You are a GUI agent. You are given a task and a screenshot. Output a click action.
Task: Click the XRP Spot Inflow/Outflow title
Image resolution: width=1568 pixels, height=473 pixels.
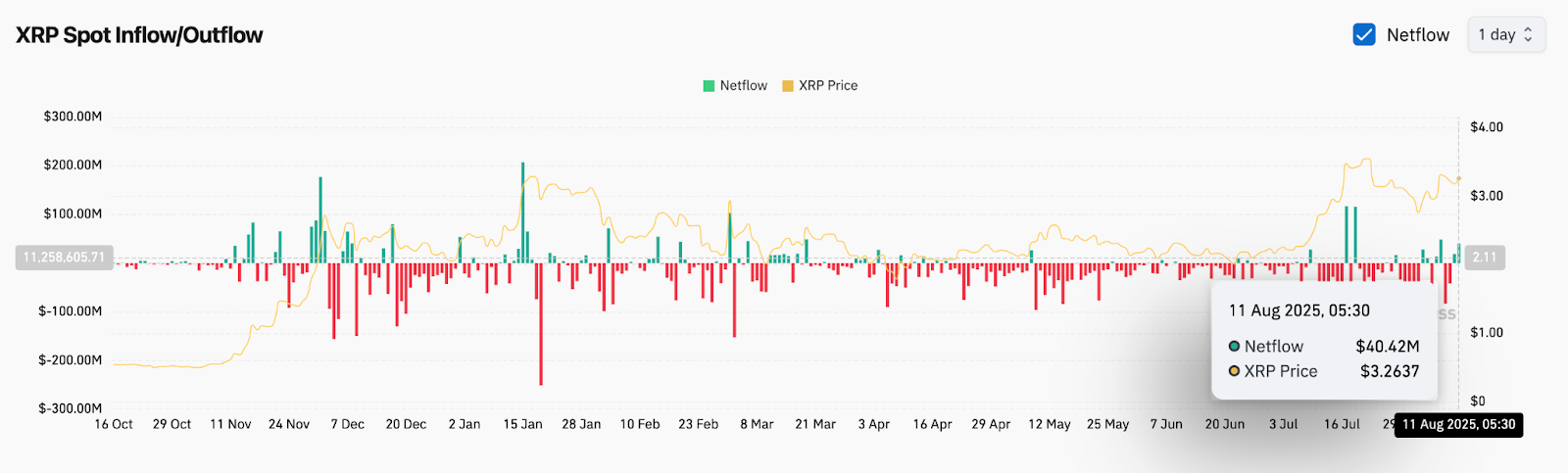[139, 35]
